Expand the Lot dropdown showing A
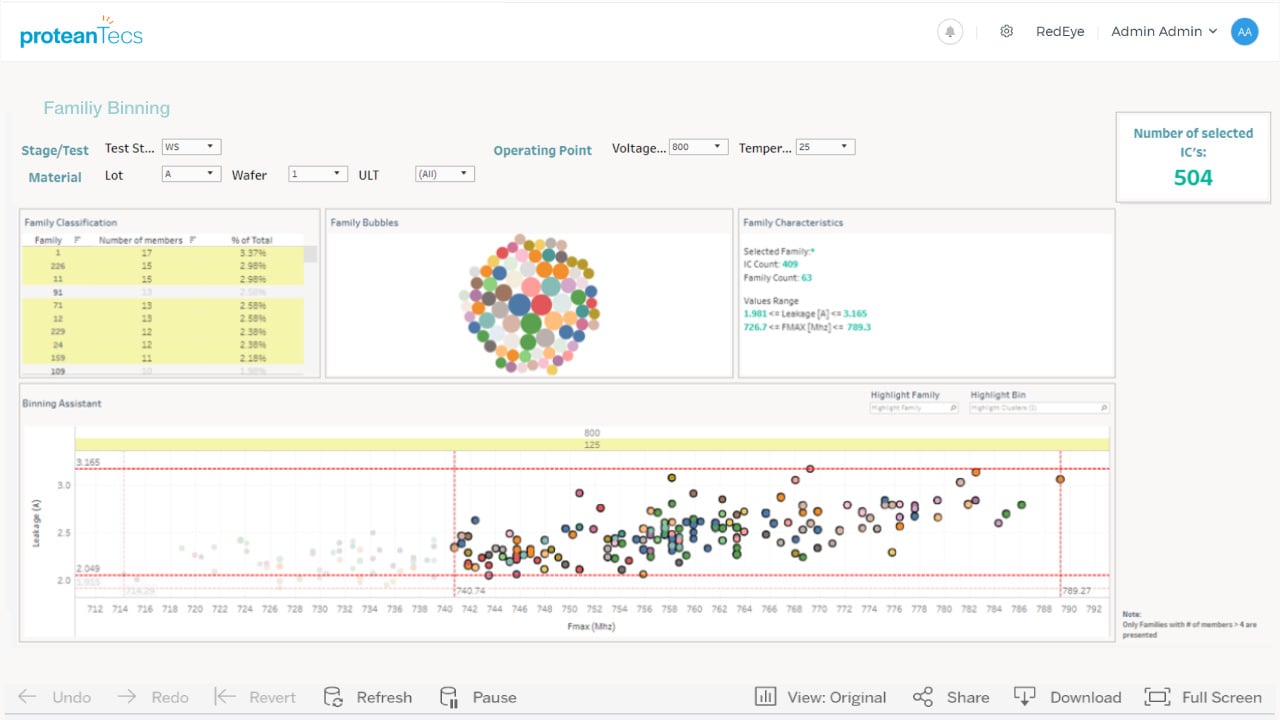Viewport: 1280px width, 720px height. tap(191, 174)
